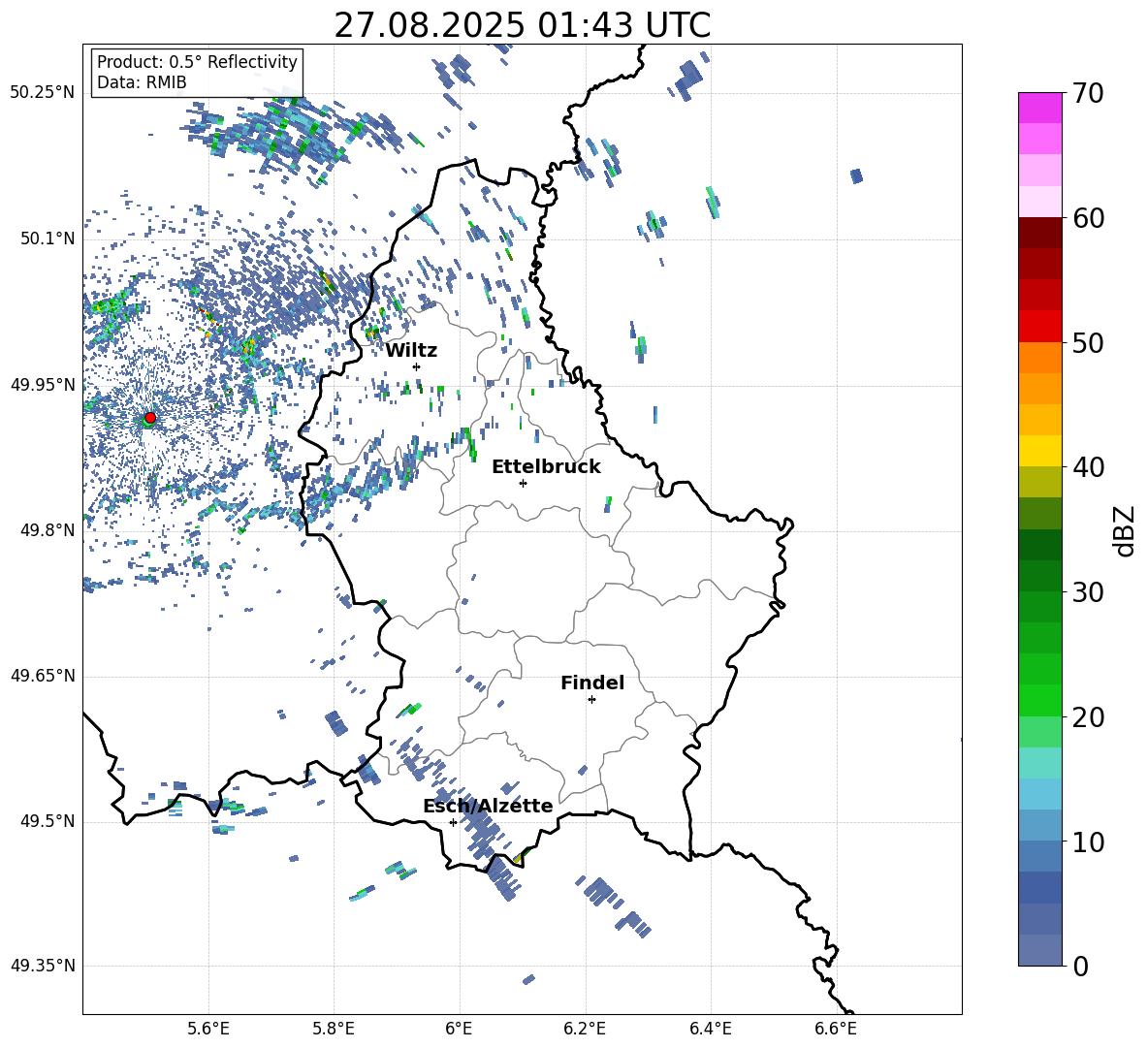The width and height of the screenshot is (1148, 1048).
Task: Click the Esch/Alzette city label
Action: (x=488, y=806)
